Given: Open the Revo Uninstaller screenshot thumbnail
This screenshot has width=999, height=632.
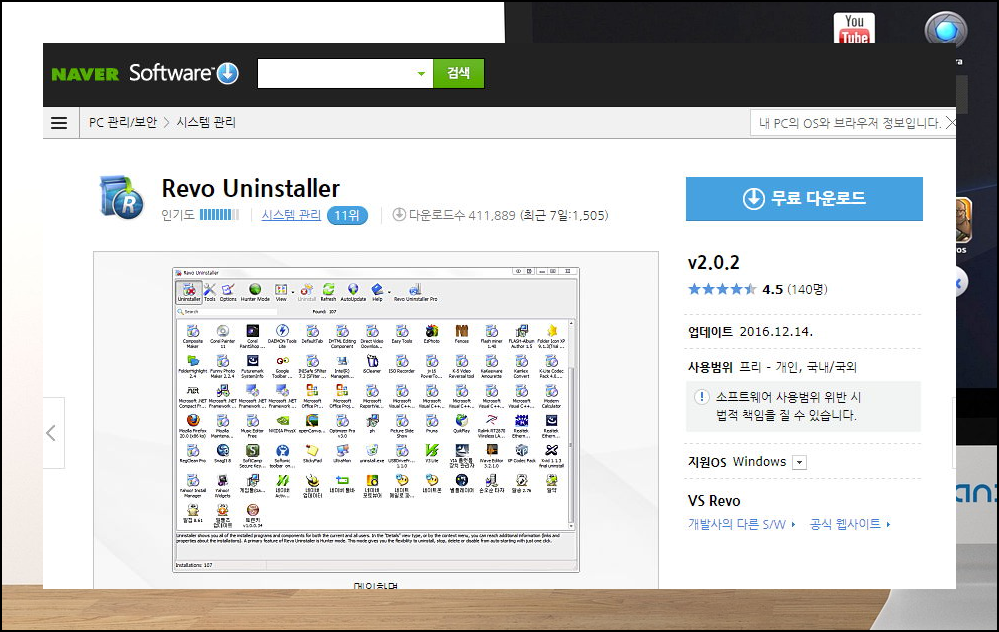Looking at the screenshot, I should coord(376,420).
